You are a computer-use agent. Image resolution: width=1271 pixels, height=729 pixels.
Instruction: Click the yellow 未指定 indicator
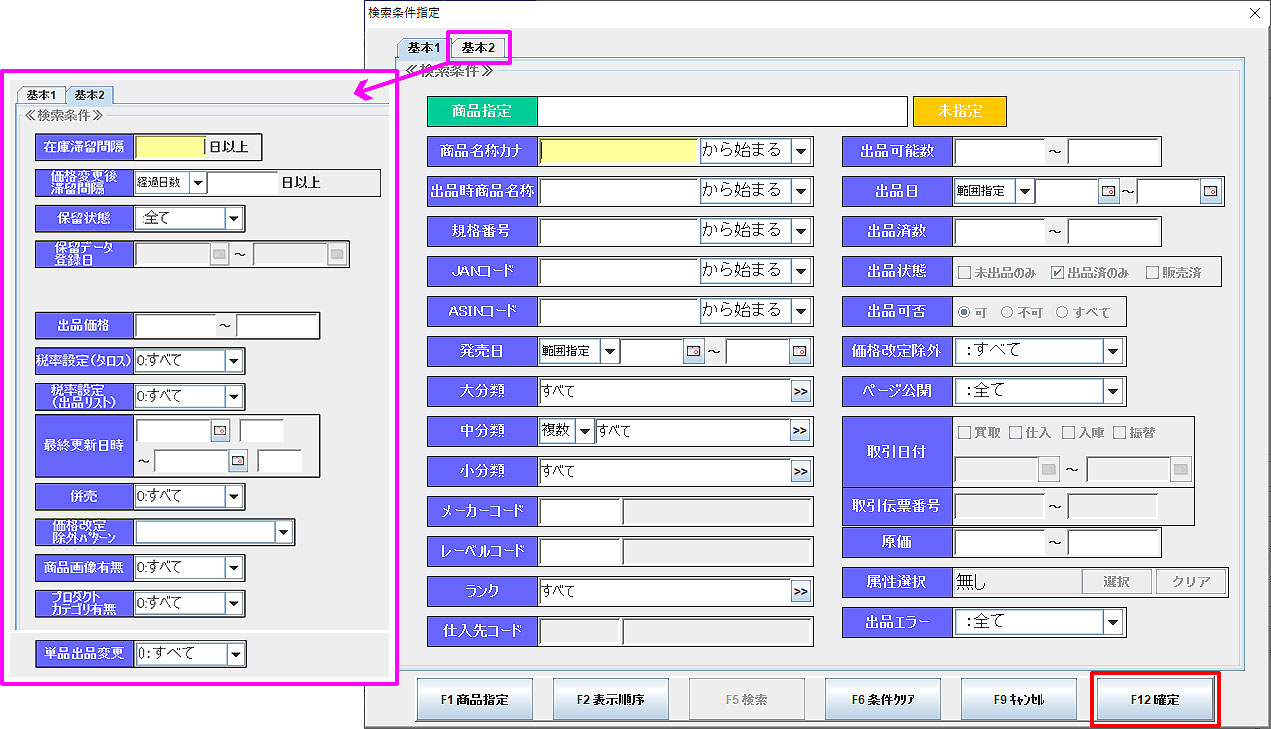coord(959,111)
